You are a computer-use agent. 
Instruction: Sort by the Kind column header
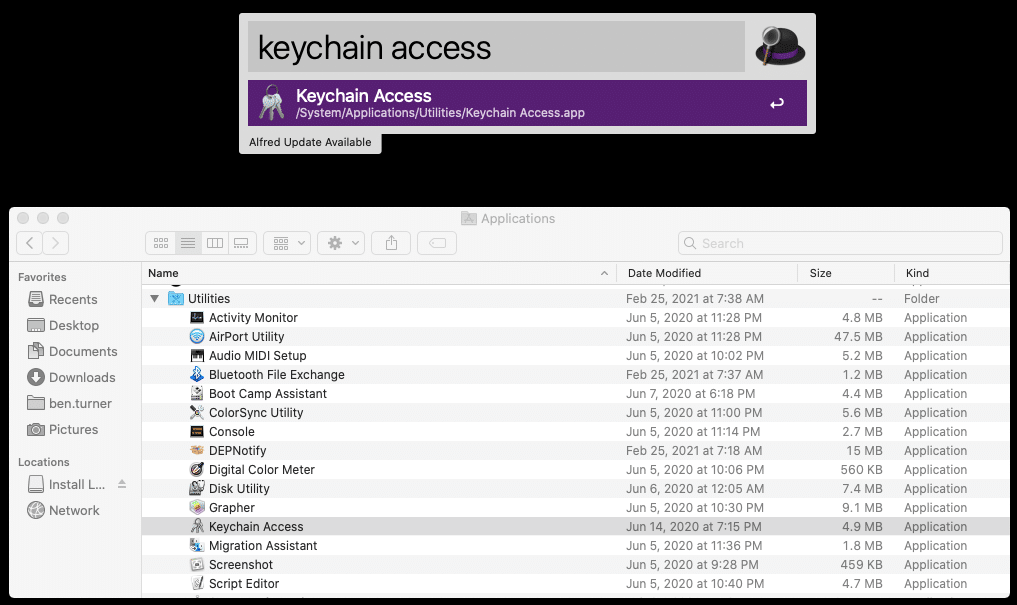click(952, 273)
